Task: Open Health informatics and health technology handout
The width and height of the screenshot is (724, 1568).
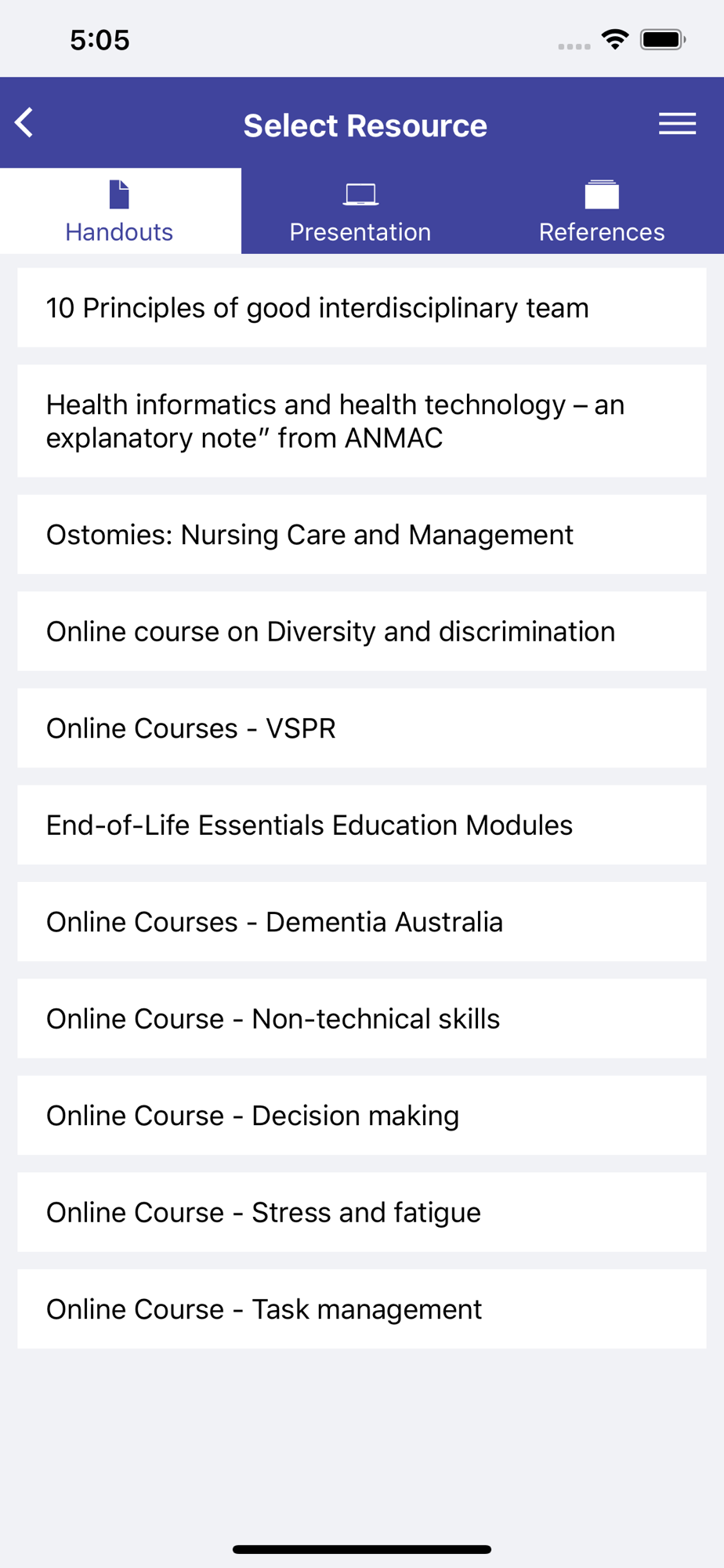Action: pos(362,421)
